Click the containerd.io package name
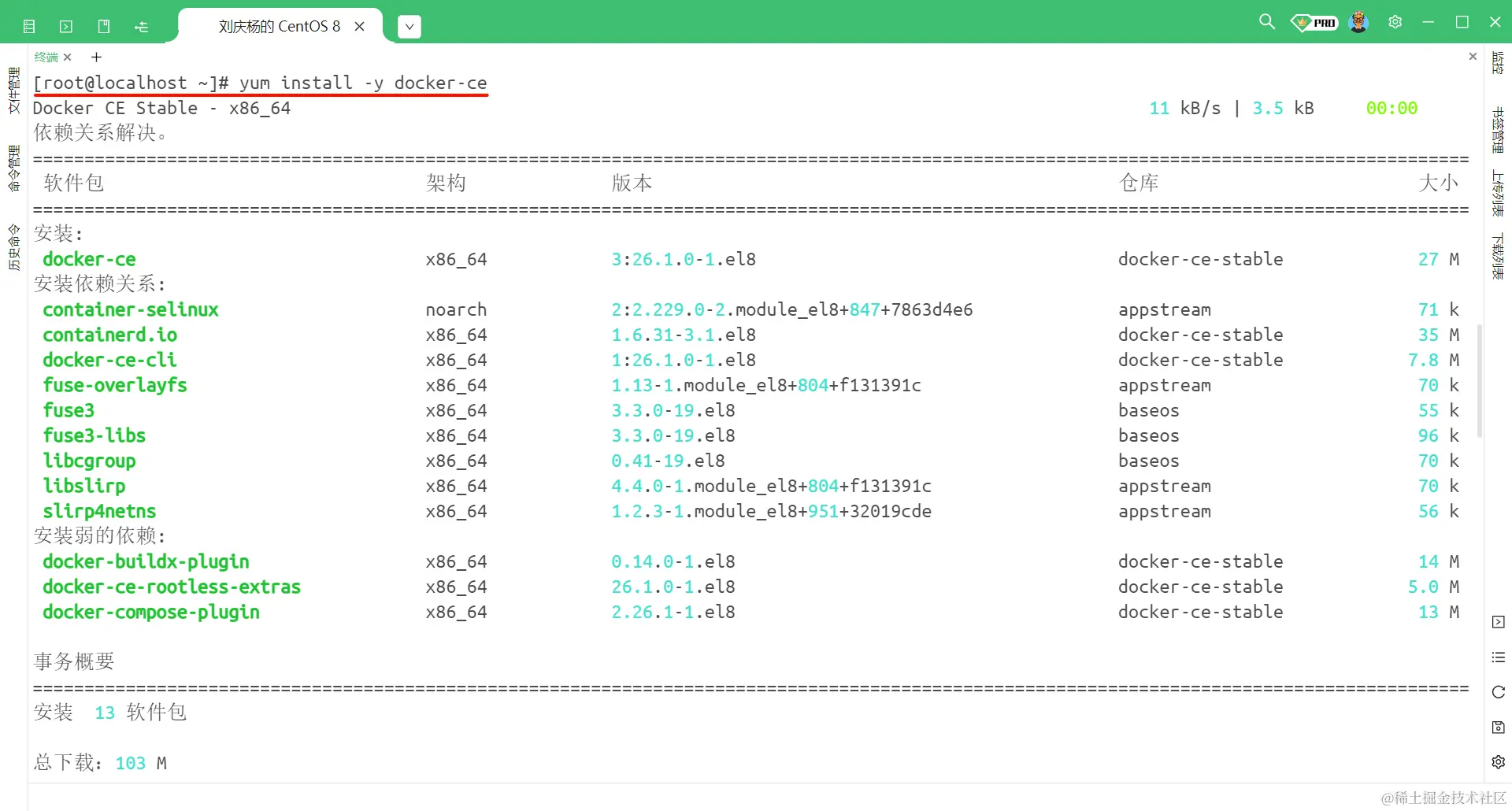The height and width of the screenshot is (811, 1512). tap(110, 335)
